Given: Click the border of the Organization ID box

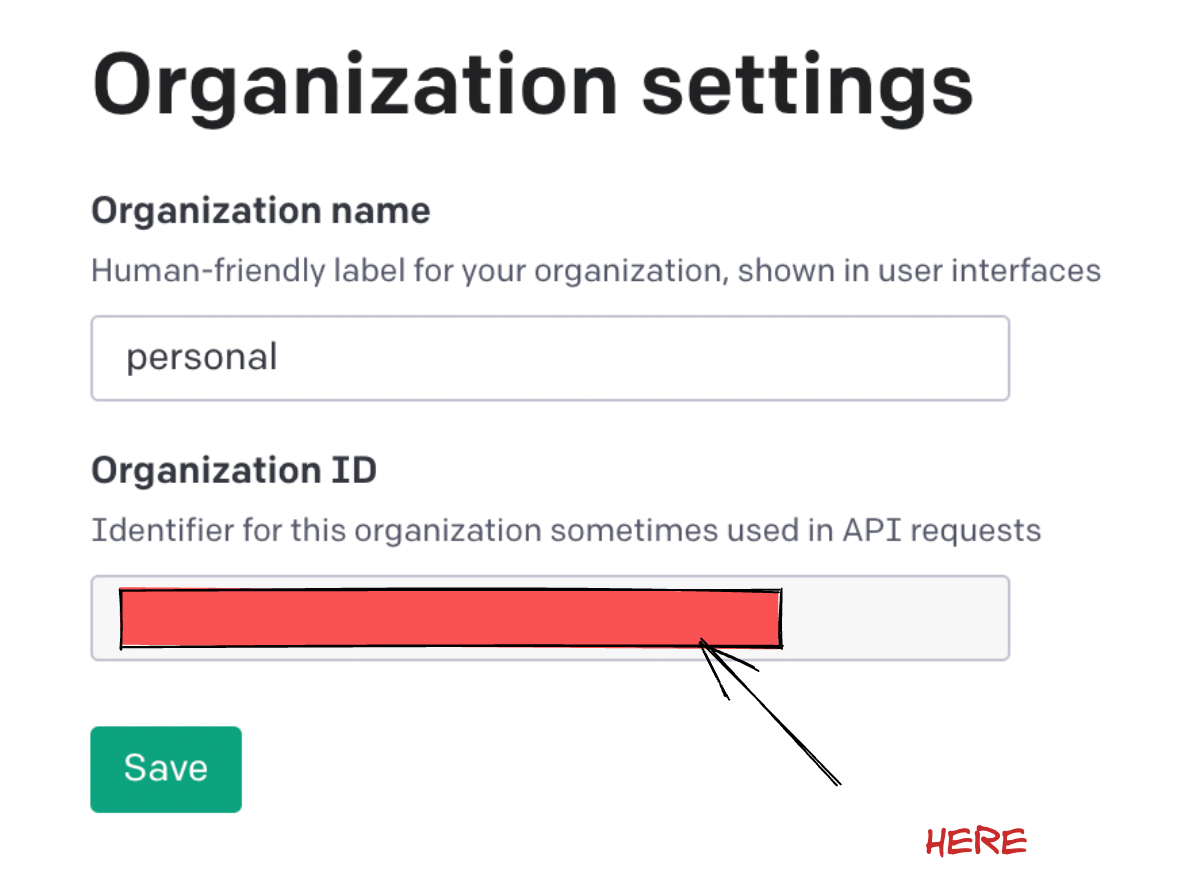Looking at the screenshot, I should 550,577.
